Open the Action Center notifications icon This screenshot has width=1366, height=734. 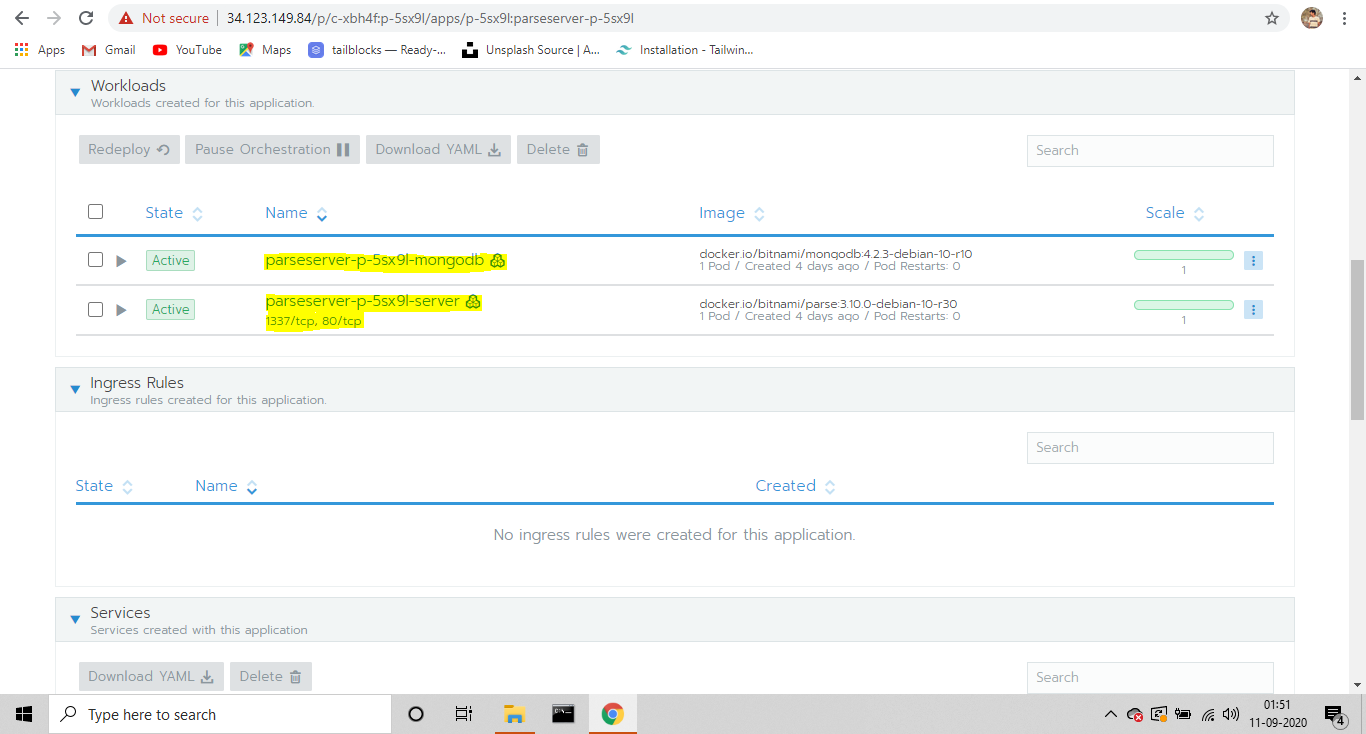(x=1334, y=714)
